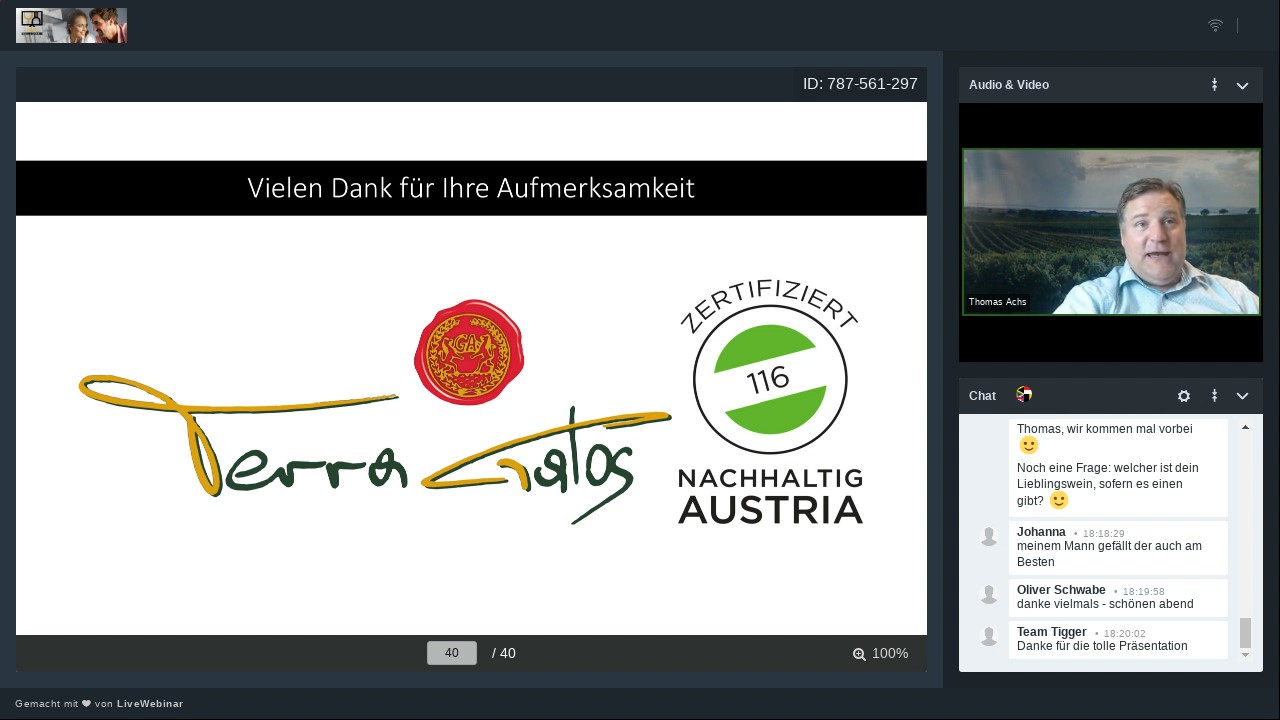Click the 100% zoom level text
This screenshot has height=720, width=1280.
pyautogui.click(x=890, y=653)
